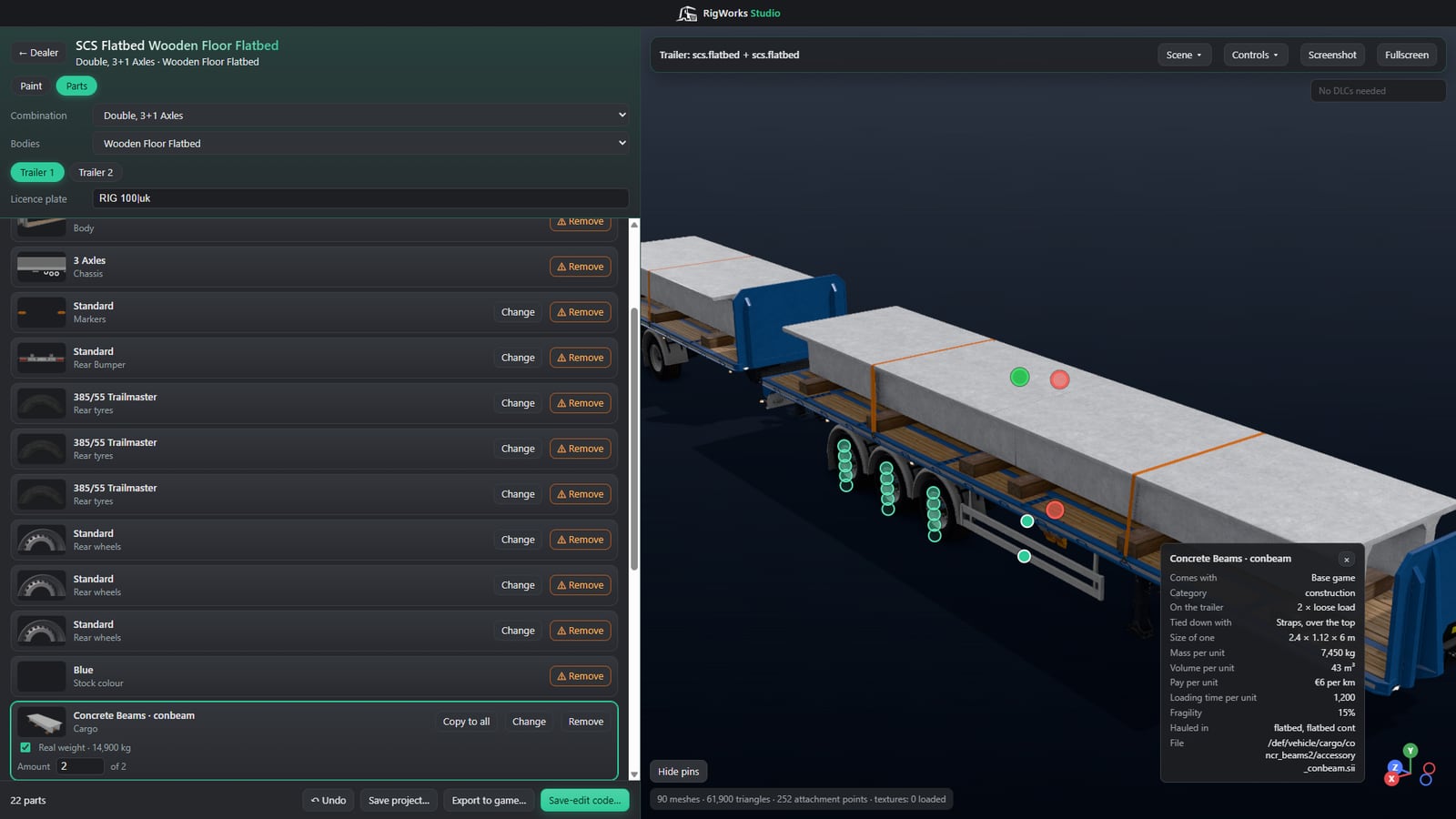Change the Standard Rear Bumper part
Viewport: 1456px width, 819px height.
(x=518, y=358)
